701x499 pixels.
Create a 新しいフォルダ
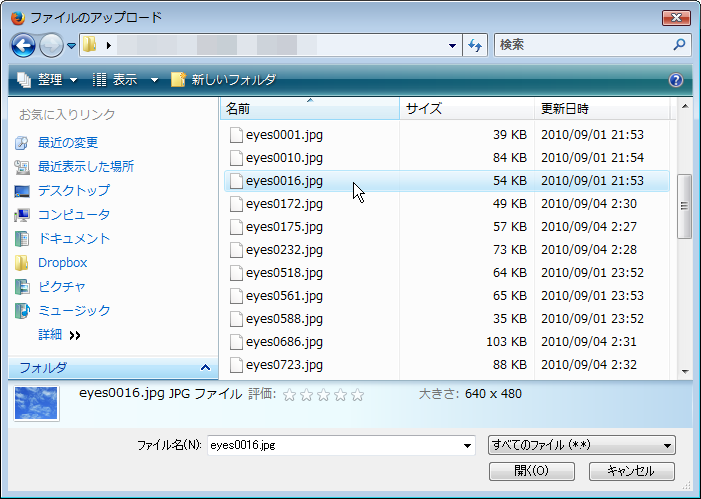point(224,80)
